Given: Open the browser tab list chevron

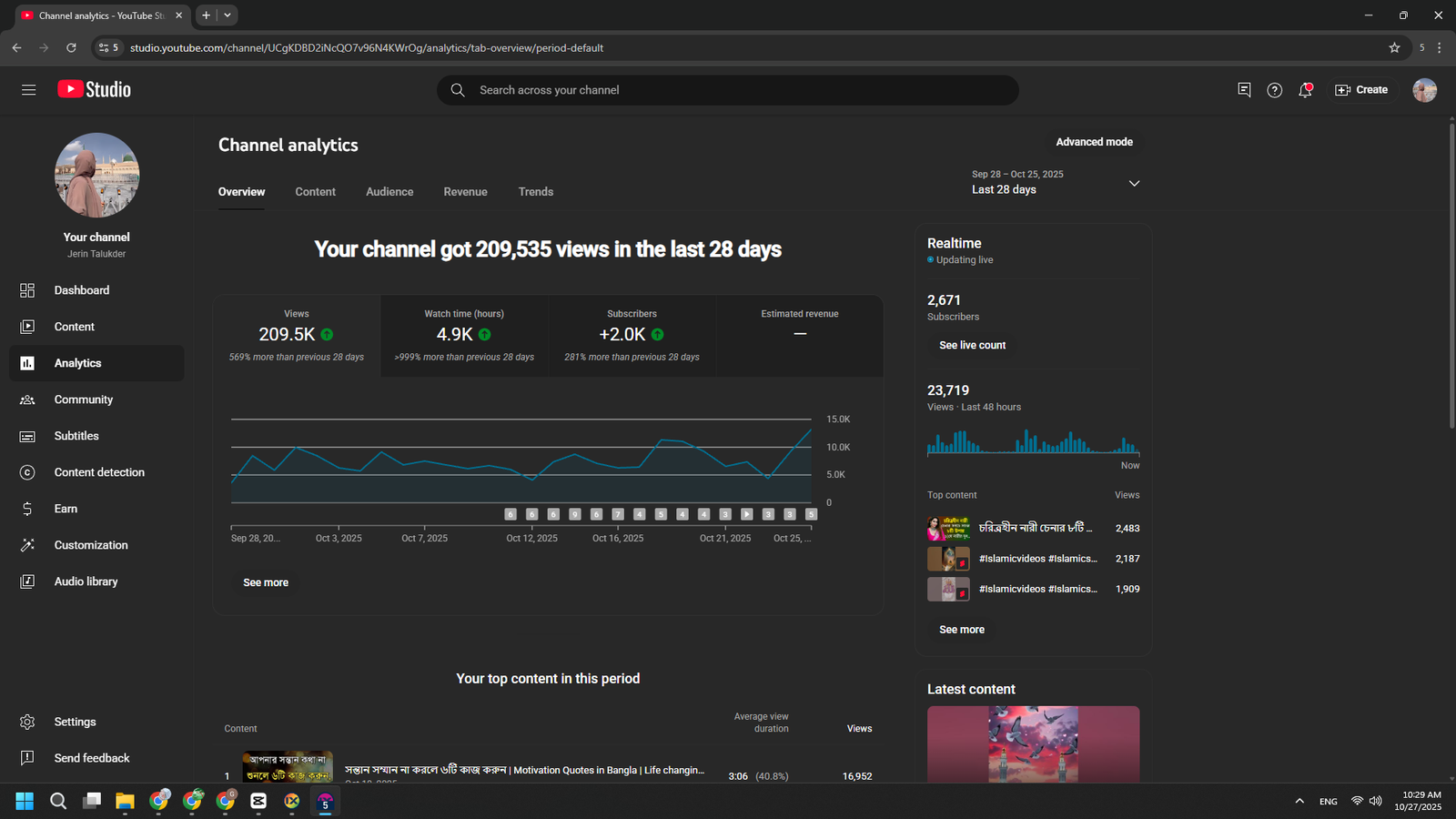Looking at the screenshot, I should pyautogui.click(x=227, y=15).
